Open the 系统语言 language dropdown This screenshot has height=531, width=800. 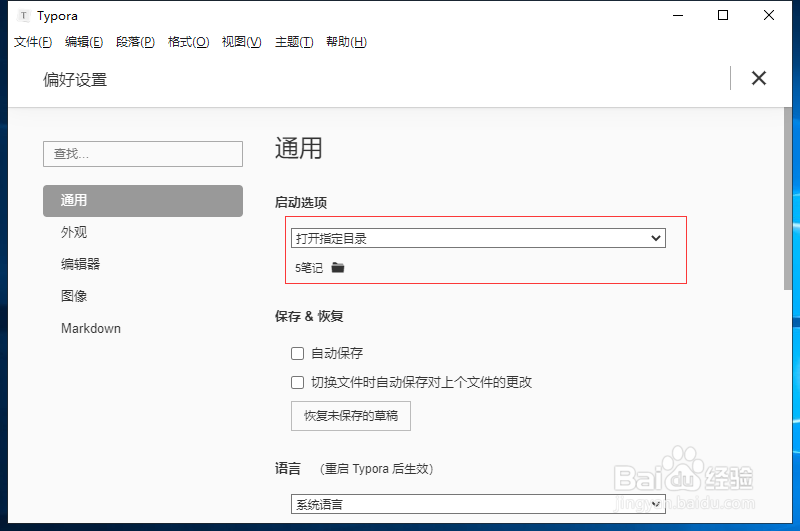tap(478, 504)
